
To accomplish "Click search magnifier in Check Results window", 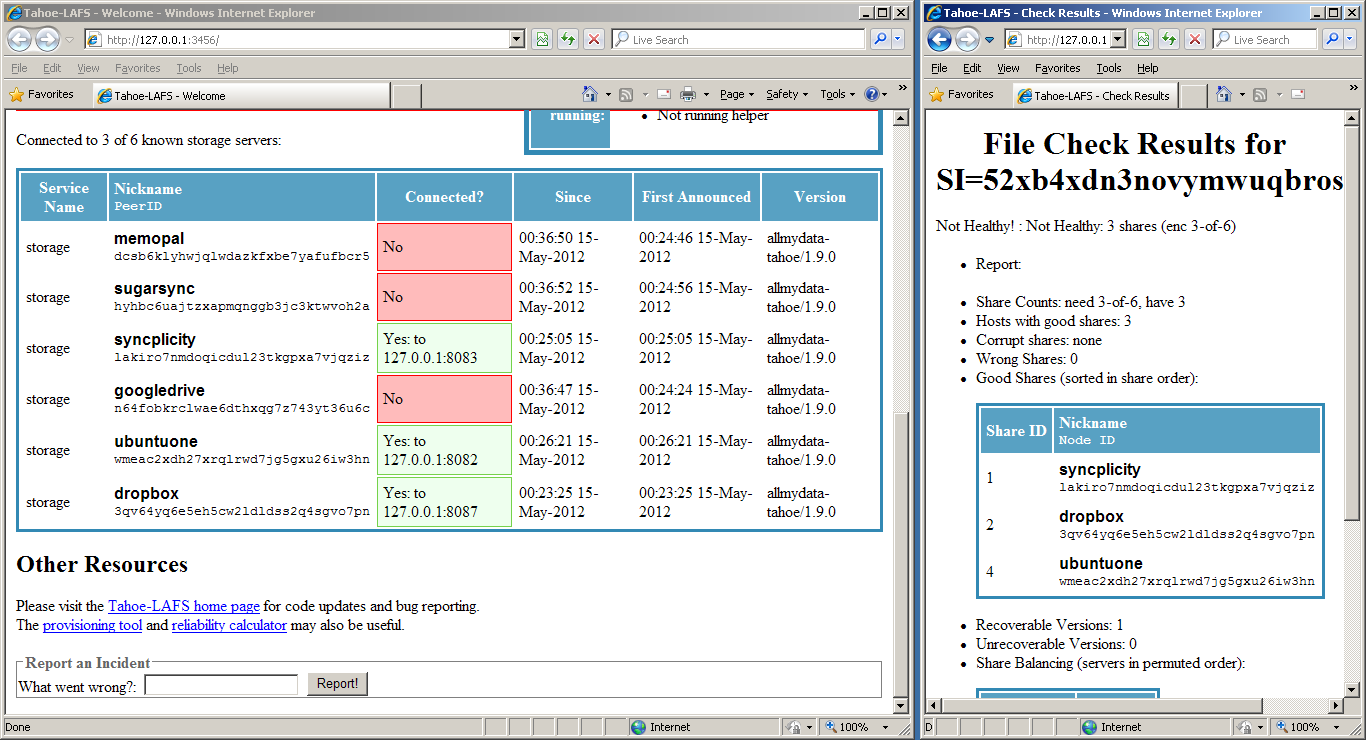I will click(x=1332, y=40).
